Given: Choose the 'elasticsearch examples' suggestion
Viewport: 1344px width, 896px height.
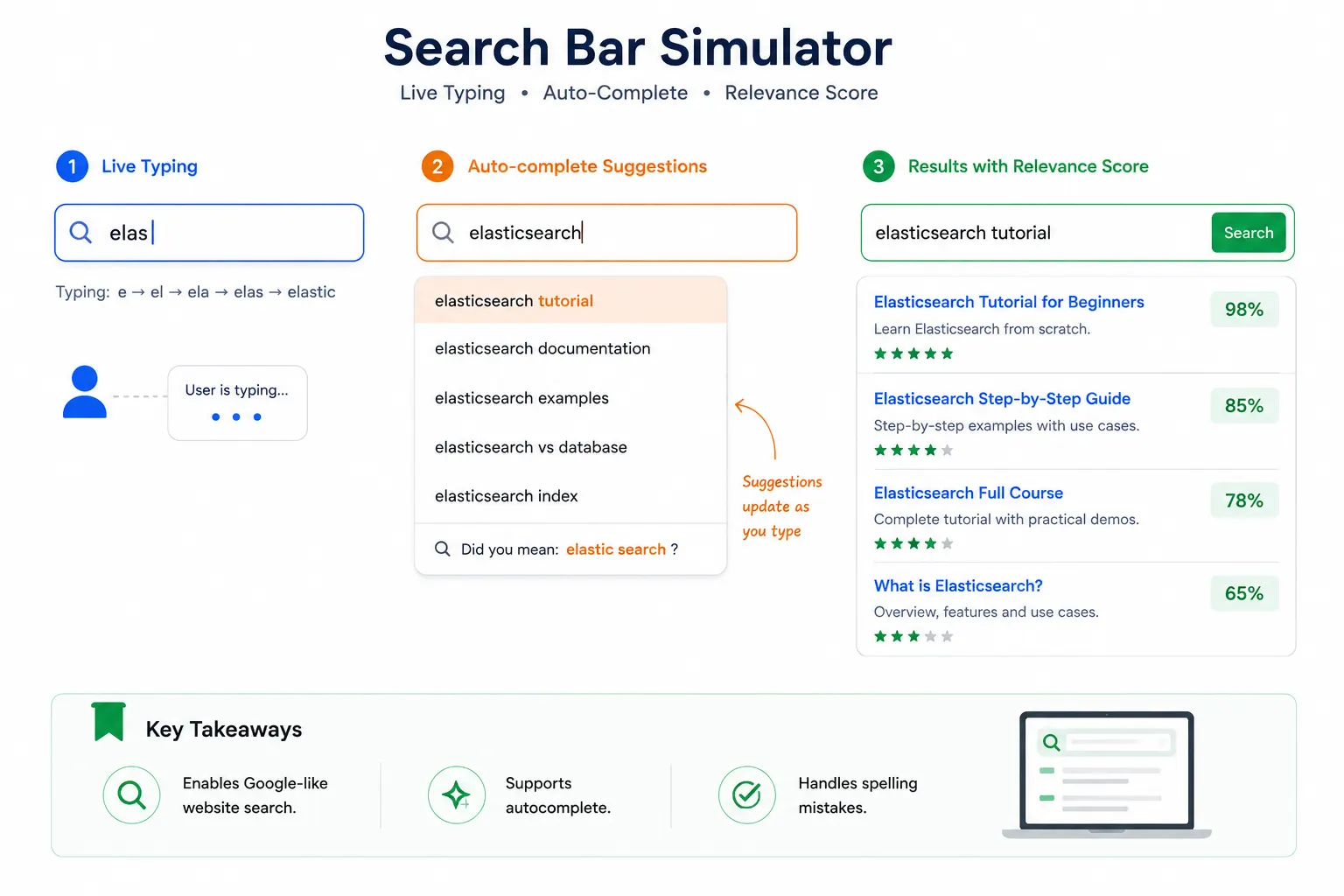Looking at the screenshot, I should click(x=570, y=398).
